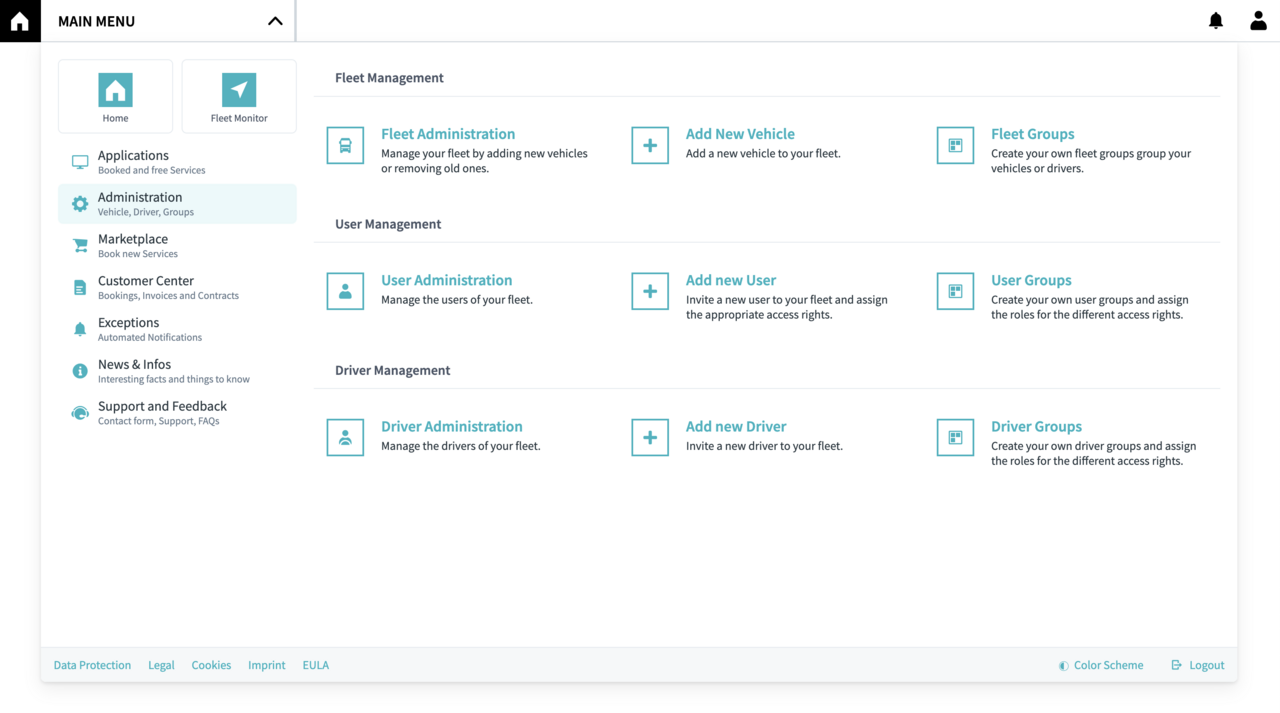
Task: Click the Fleet Groups icon
Action: (955, 146)
